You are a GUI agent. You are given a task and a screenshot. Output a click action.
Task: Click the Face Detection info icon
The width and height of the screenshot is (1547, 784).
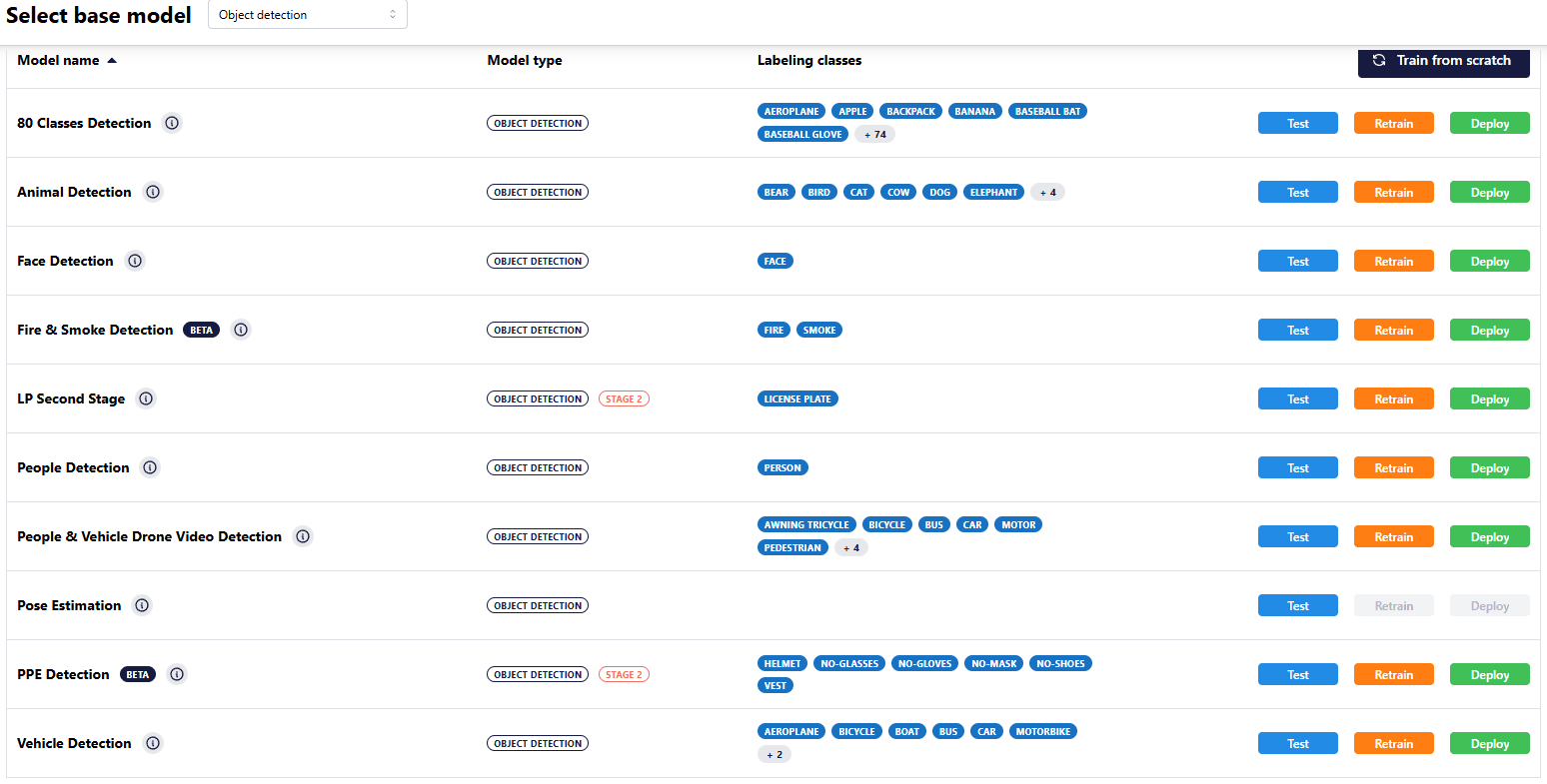(135, 261)
